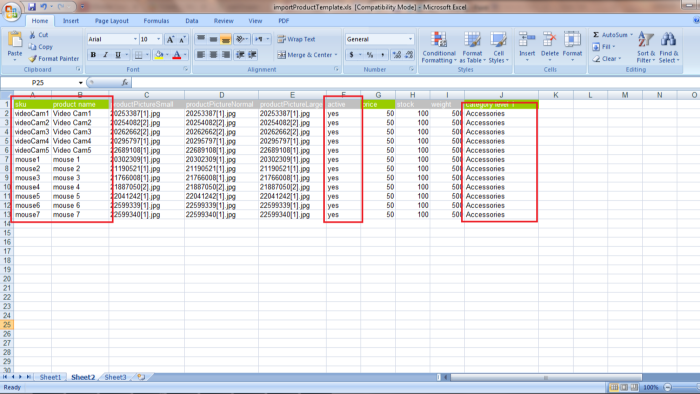Select cell containing videoCam1

pos(32,113)
